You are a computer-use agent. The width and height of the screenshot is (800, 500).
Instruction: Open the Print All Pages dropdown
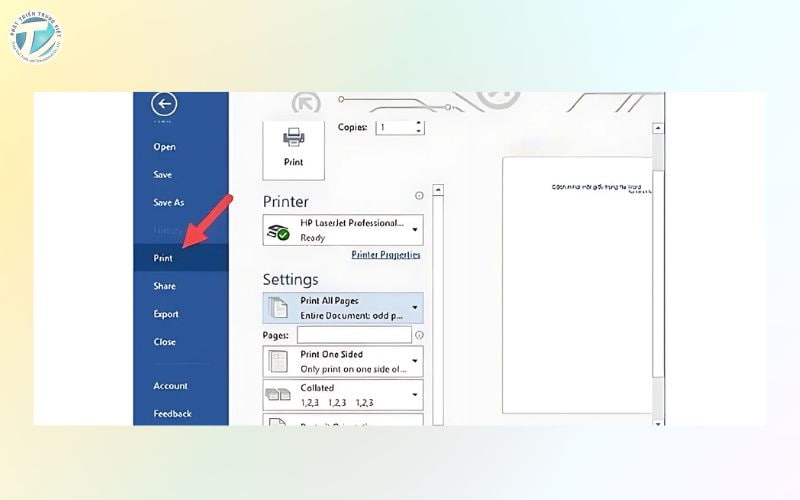tap(415, 308)
